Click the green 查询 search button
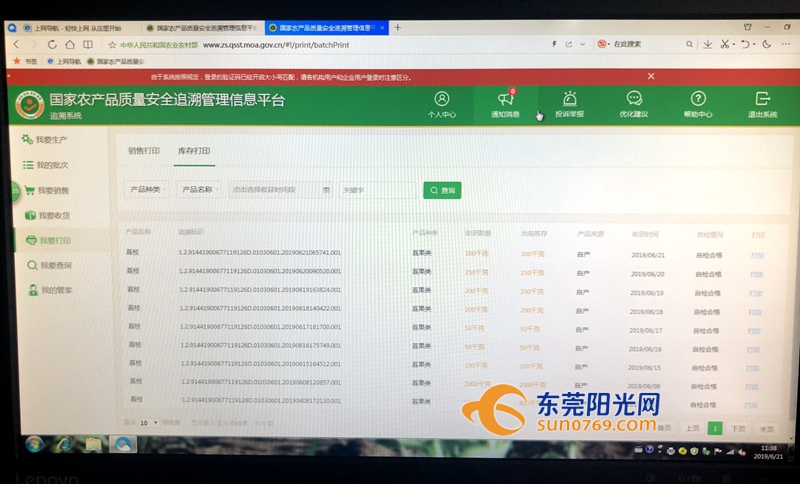This screenshot has width=800, height=484. coord(442,190)
